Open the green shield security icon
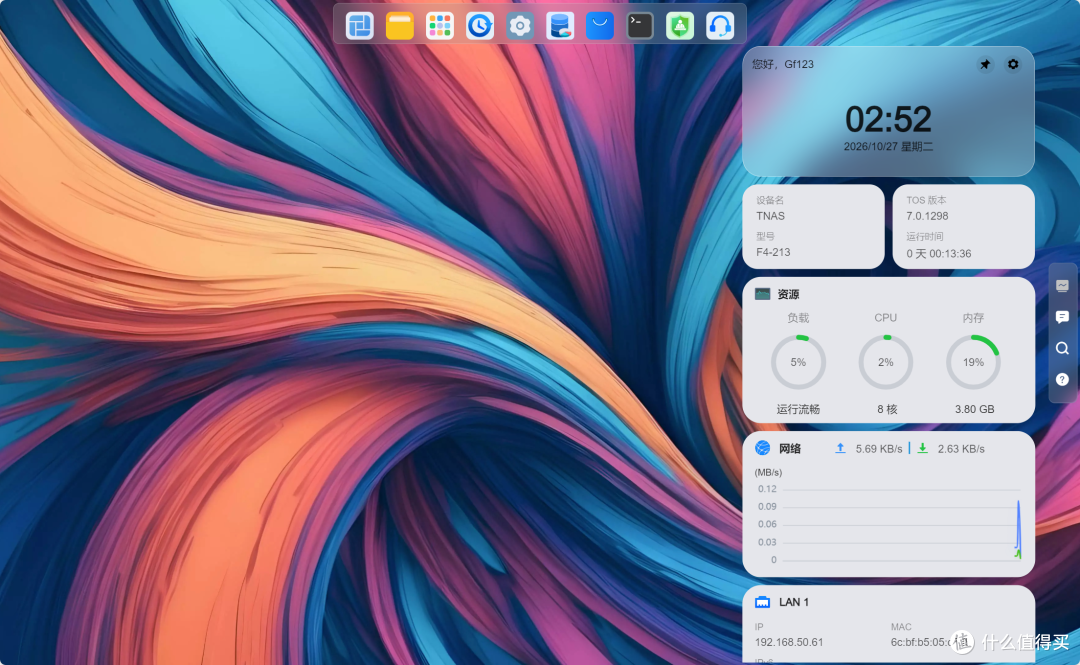 680,25
